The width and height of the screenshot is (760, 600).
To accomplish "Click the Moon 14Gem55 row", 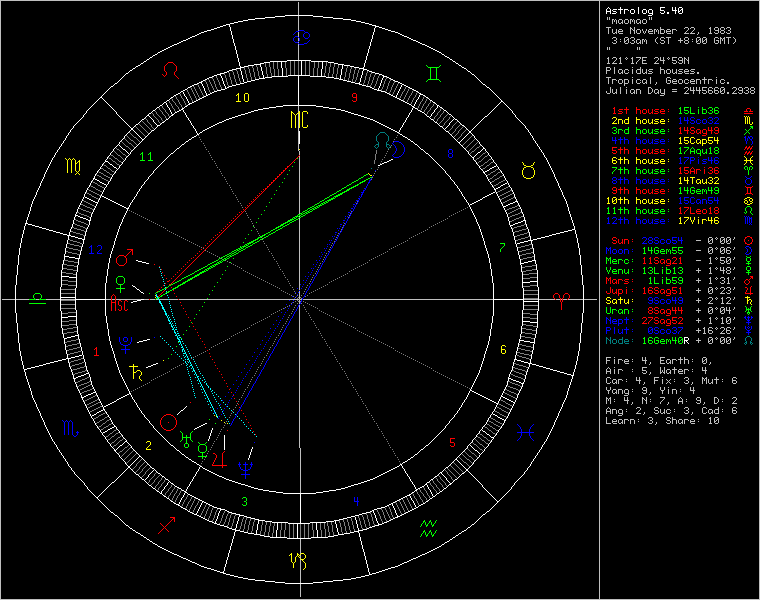I will coord(679,251).
